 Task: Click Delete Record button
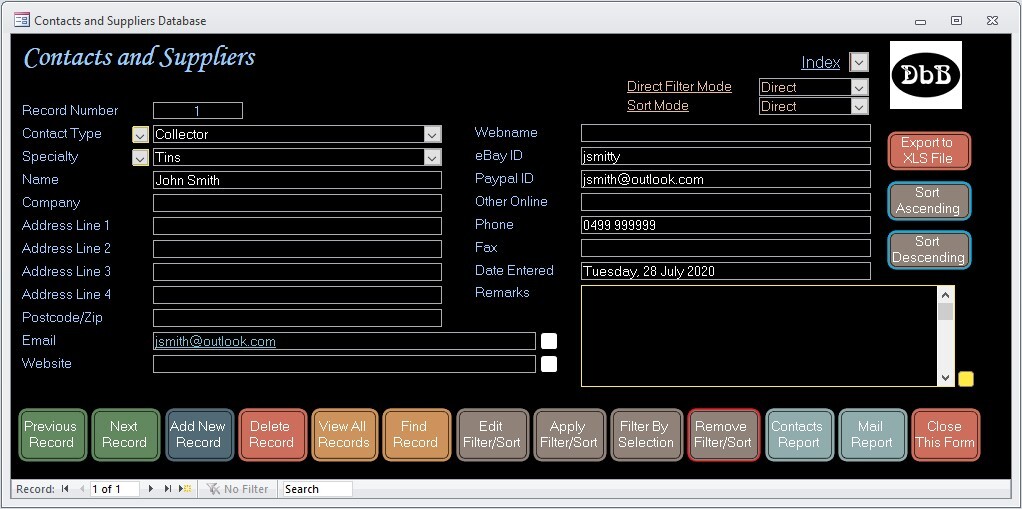pos(272,435)
